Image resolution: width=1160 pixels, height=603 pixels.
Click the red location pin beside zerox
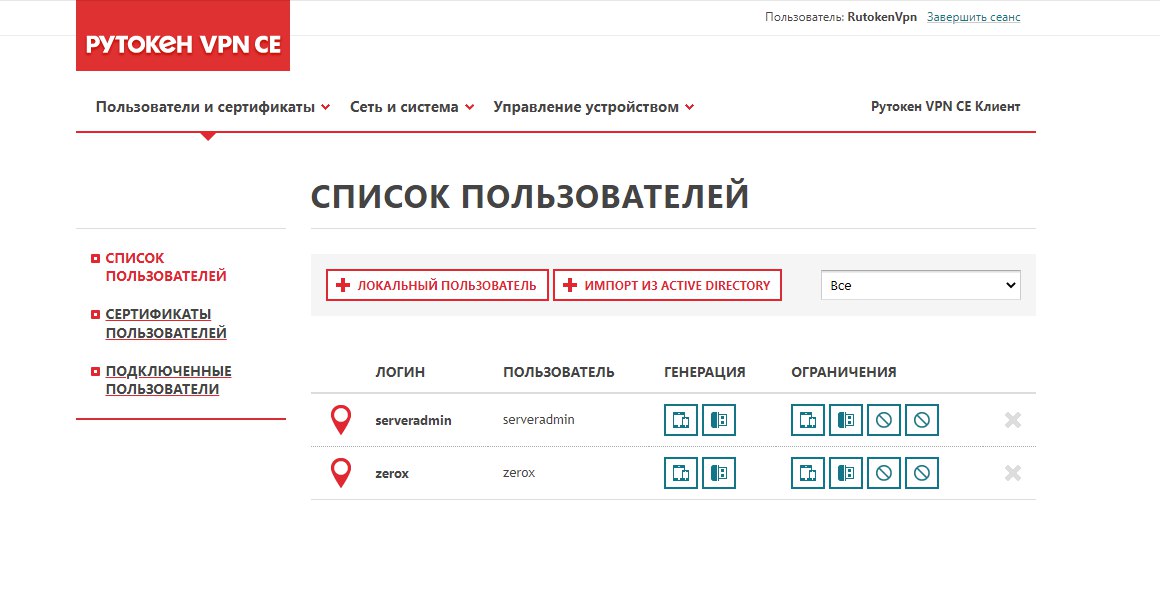(x=341, y=473)
